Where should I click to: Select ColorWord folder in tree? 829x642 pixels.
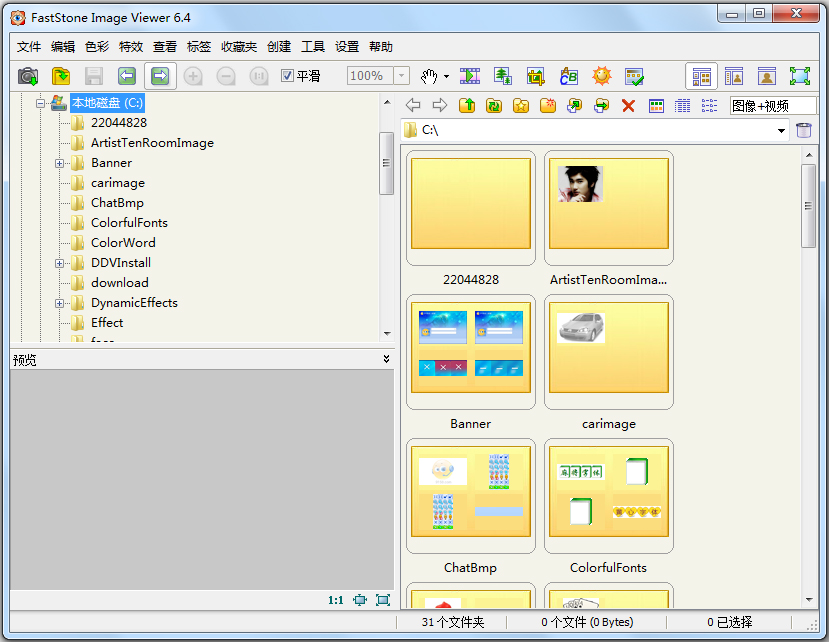[123, 243]
